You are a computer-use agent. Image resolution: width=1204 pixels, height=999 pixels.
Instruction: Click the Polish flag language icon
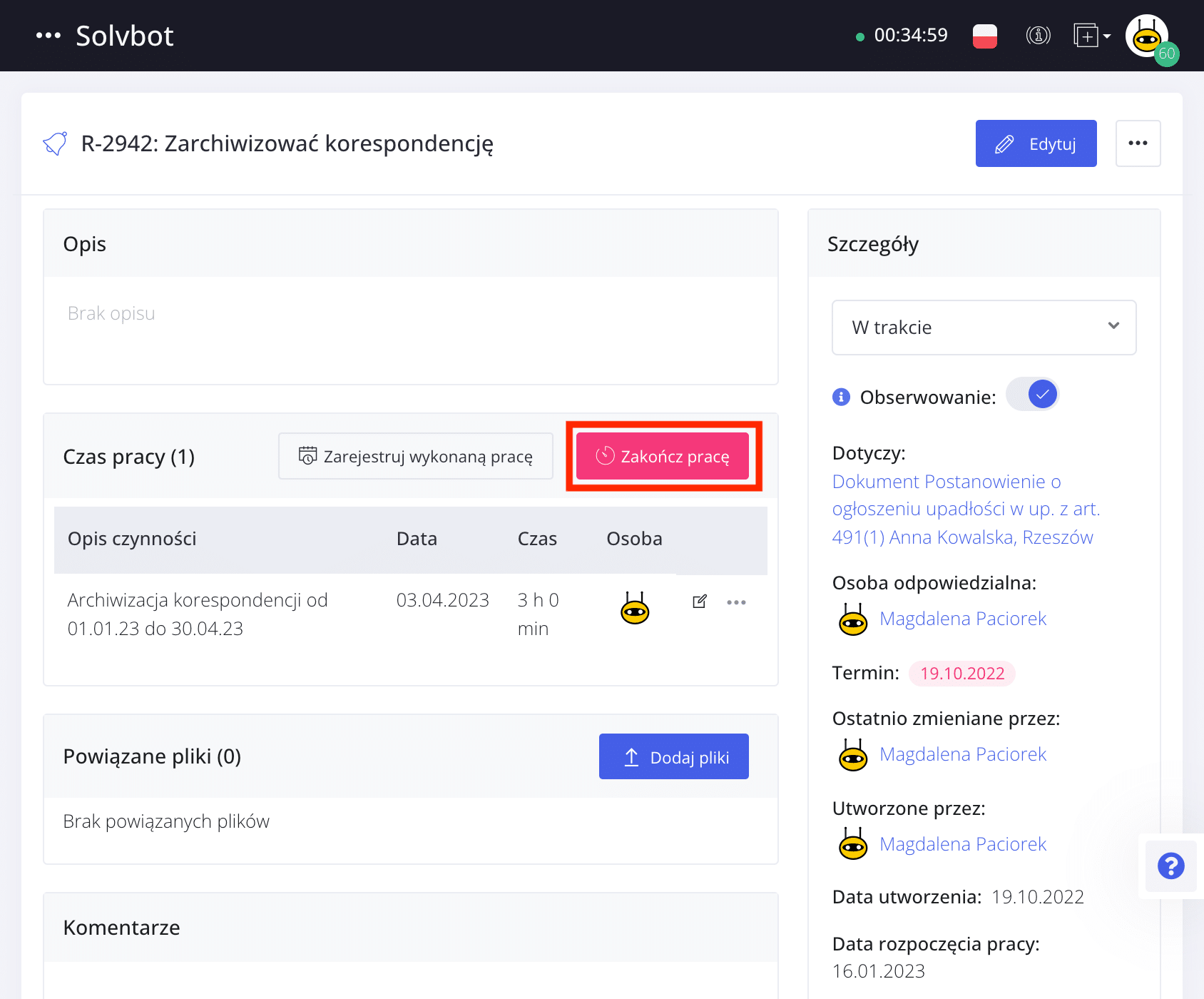coord(984,36)
